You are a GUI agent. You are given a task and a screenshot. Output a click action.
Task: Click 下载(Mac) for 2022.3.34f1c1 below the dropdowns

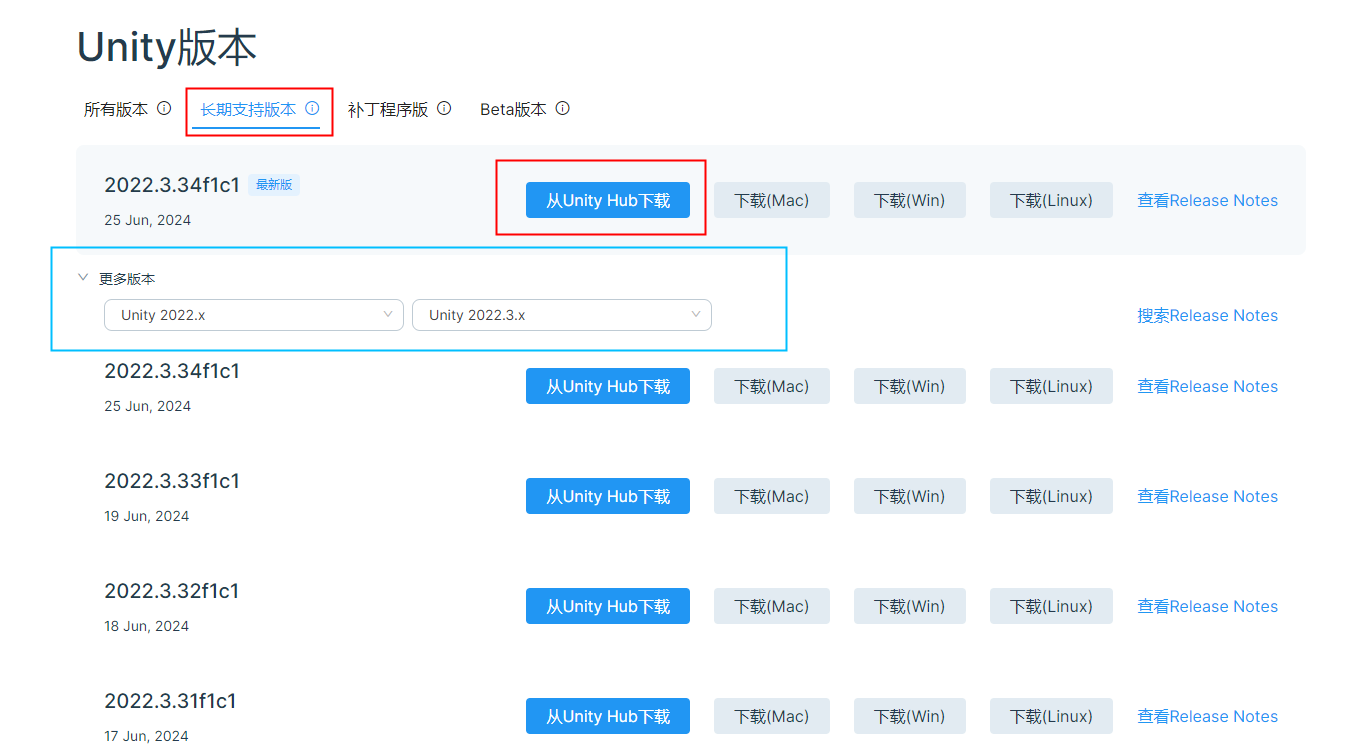coord(772,386)
